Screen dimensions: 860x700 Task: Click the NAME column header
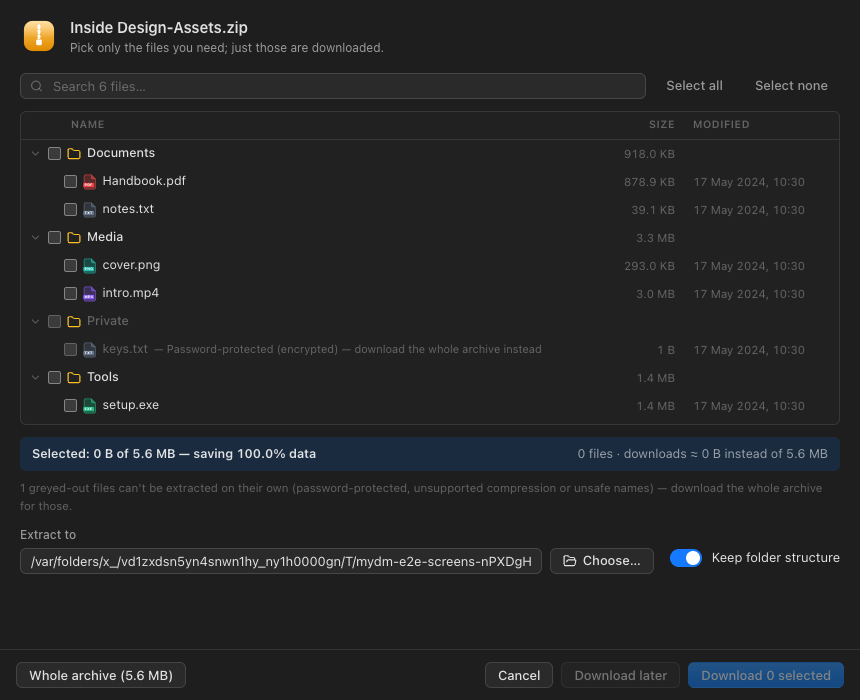coord(88,125)
